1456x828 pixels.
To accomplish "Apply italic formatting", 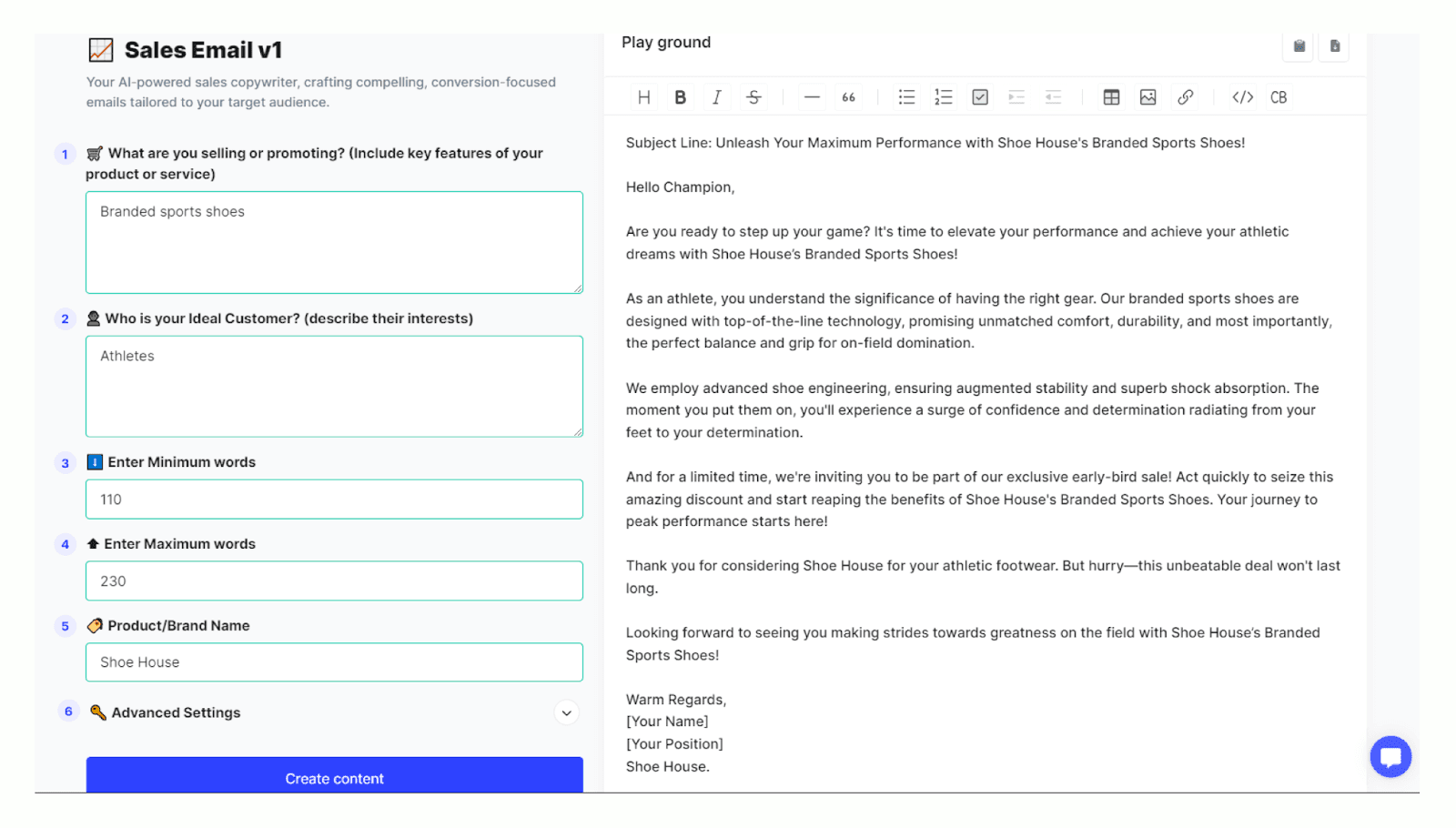I will coord(717,97).
